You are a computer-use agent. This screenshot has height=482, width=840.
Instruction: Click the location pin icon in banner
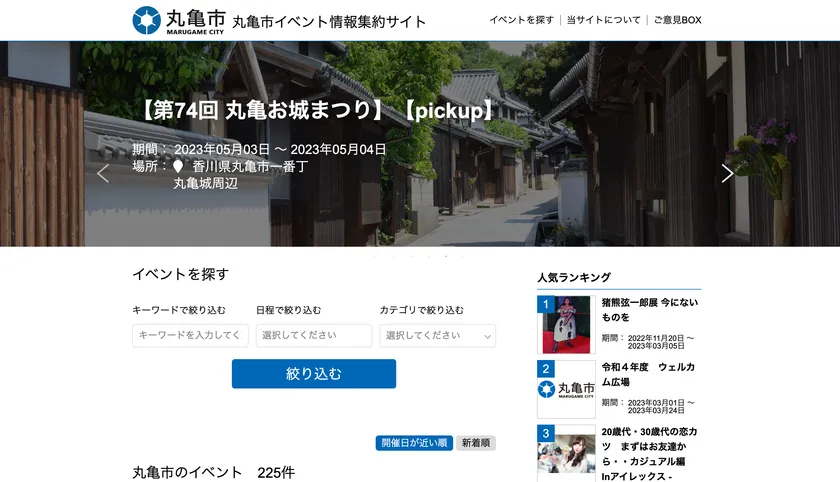click(x=178, y=167)
